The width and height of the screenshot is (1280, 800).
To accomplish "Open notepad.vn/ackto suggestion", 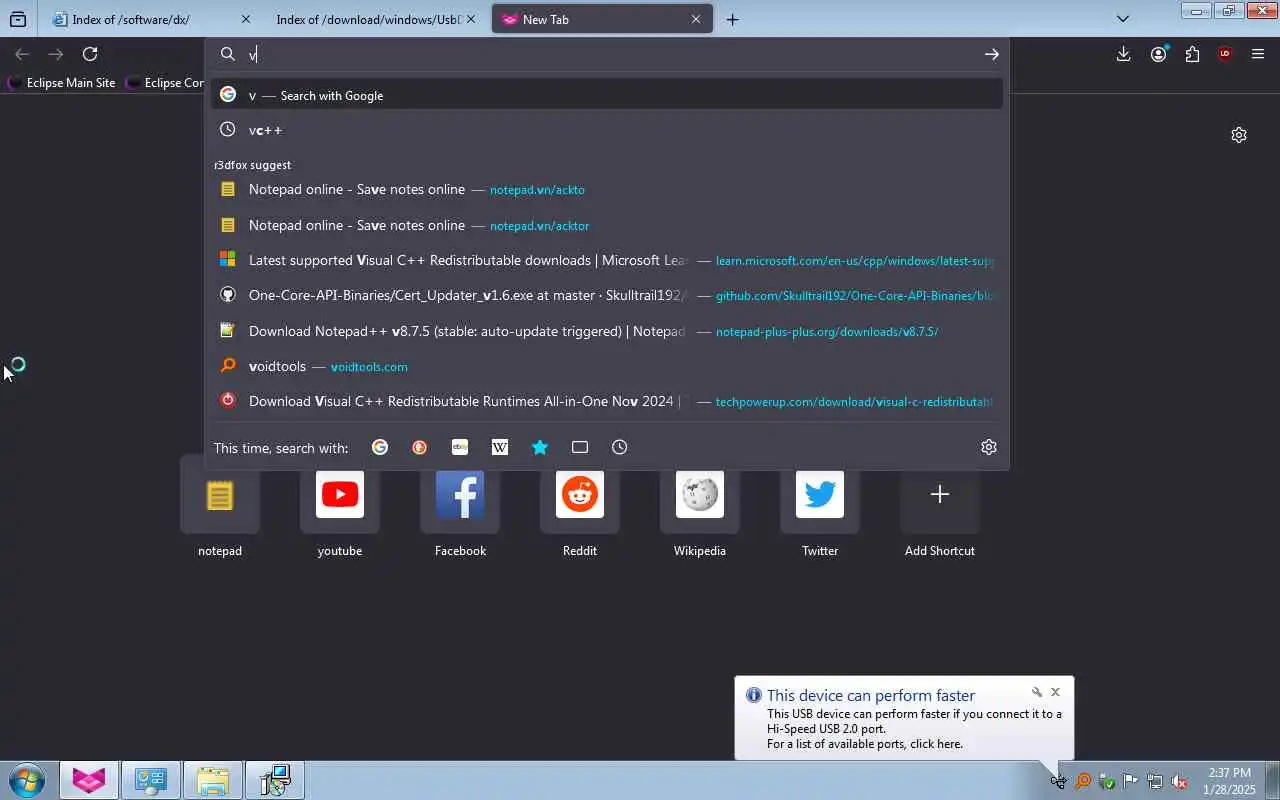I will [607, 189].
